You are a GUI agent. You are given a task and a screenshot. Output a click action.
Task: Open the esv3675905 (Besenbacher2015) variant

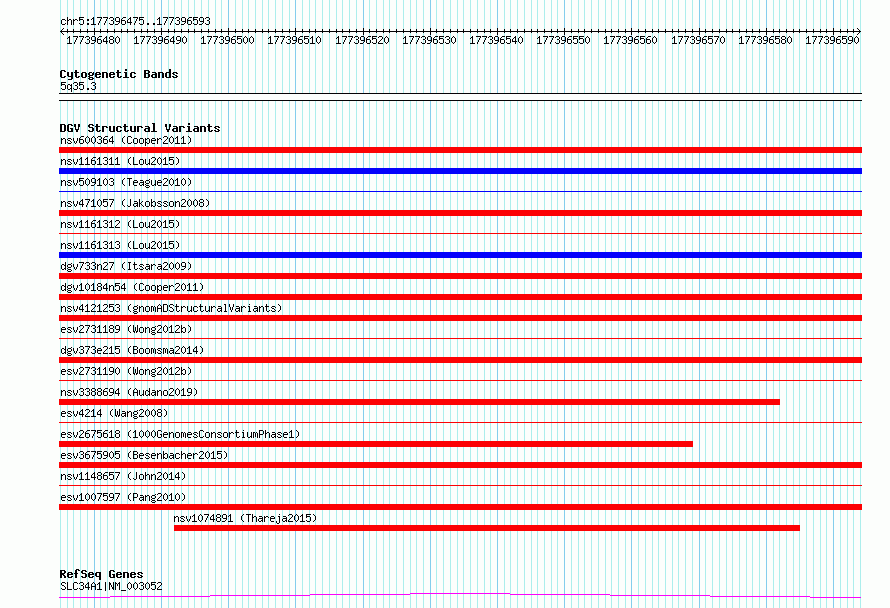click(x=144, y=455)
